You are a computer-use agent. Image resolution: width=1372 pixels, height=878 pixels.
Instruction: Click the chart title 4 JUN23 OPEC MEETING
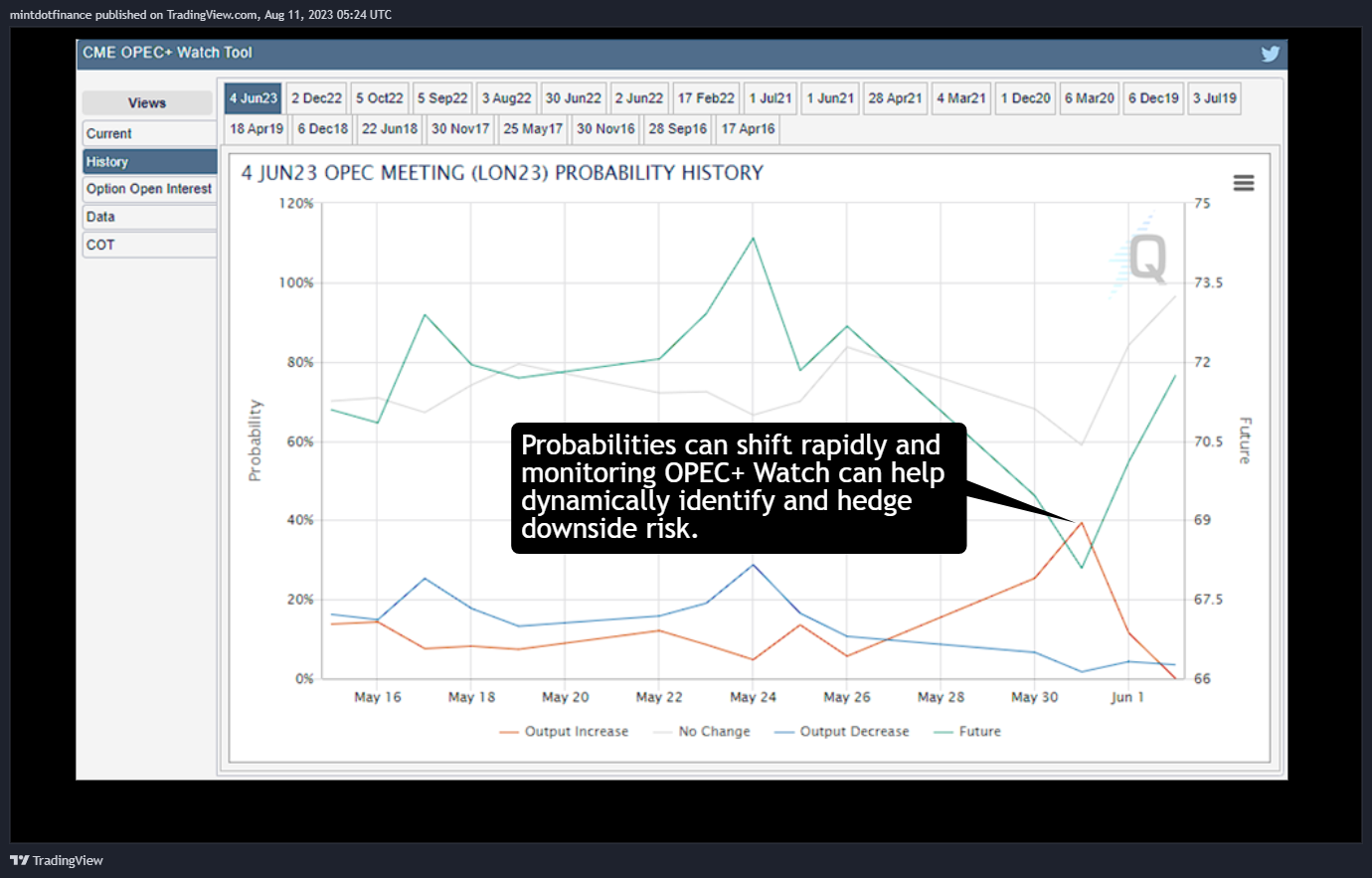pos(502,173)
